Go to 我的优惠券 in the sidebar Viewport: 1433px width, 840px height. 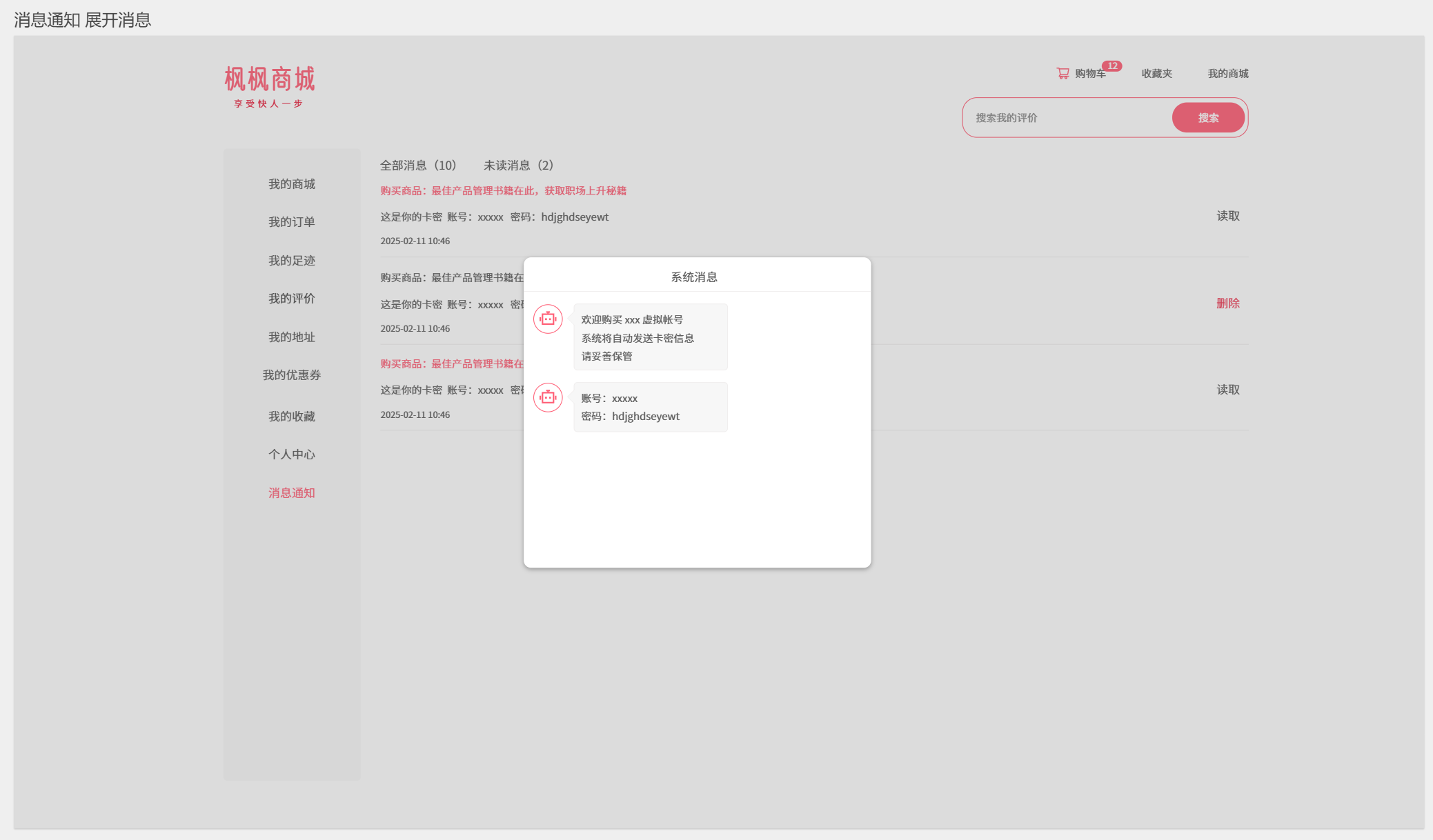tap(291, 375)
